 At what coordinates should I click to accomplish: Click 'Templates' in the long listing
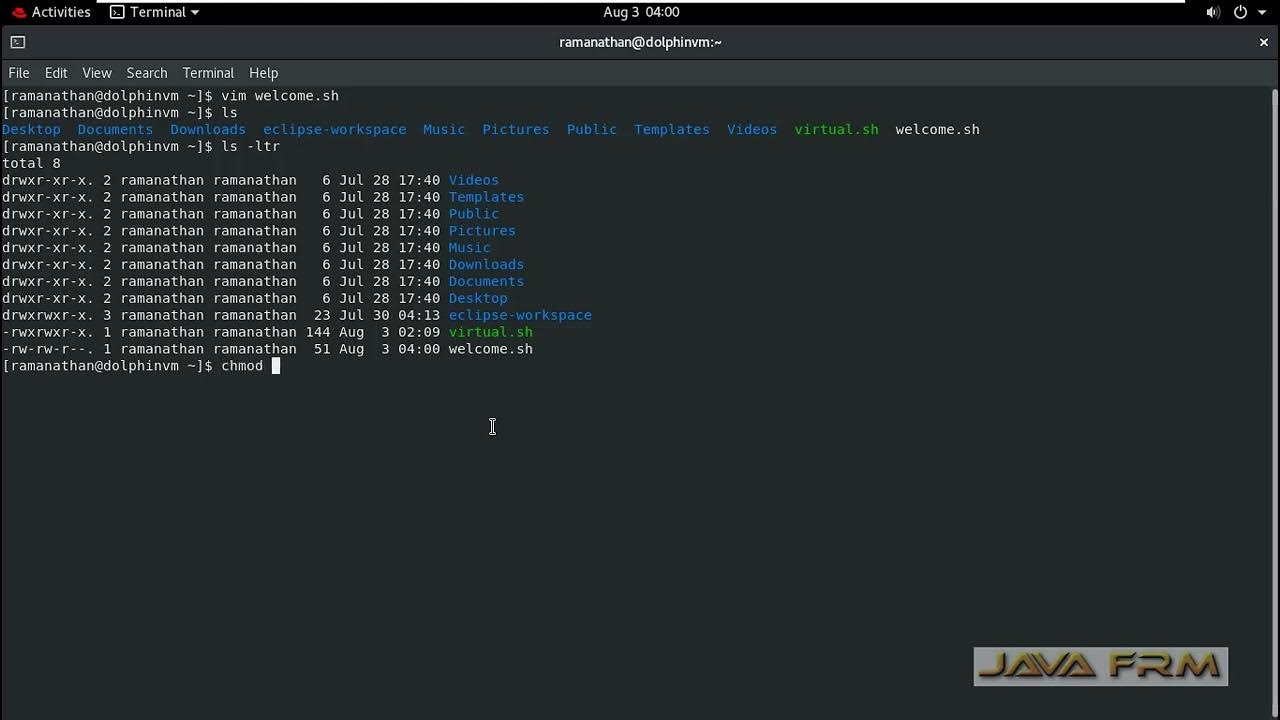pos(487,198)
